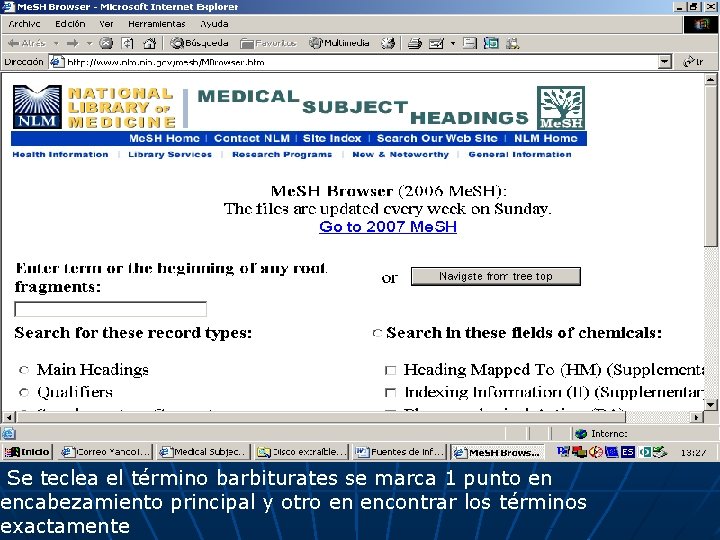Expand the address bar dropdown arrow
The image size is (720, 540).
pos(664,62)
